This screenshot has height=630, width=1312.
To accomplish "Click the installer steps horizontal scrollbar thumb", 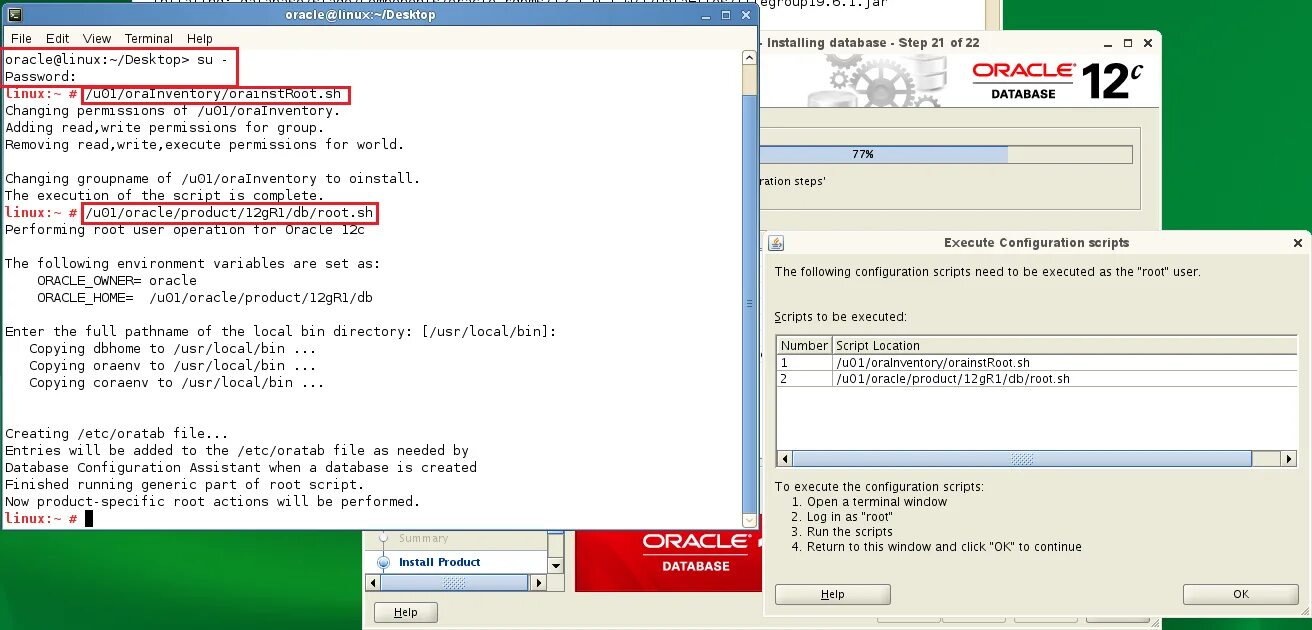I will [x=455, y=583].
